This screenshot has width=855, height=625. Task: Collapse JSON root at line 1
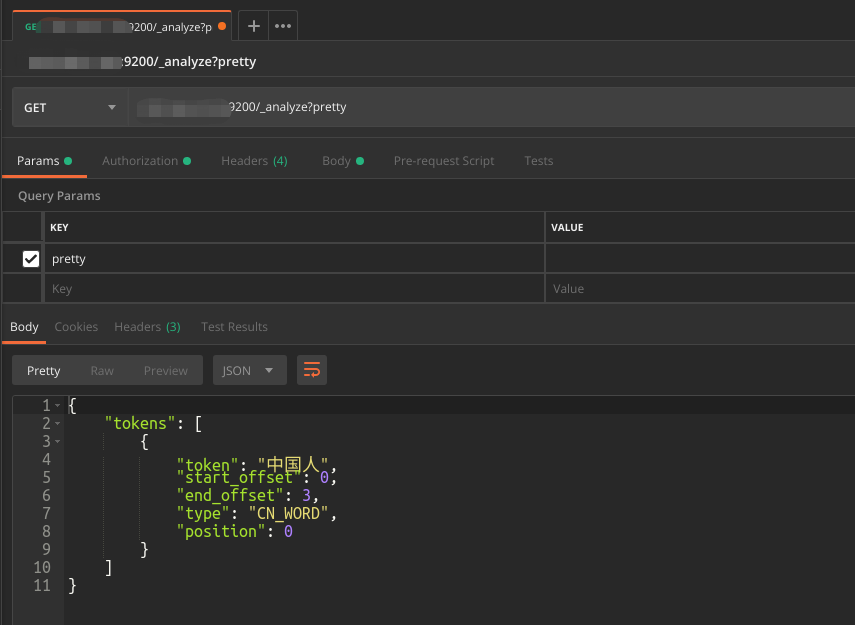(x=58, y=405)
